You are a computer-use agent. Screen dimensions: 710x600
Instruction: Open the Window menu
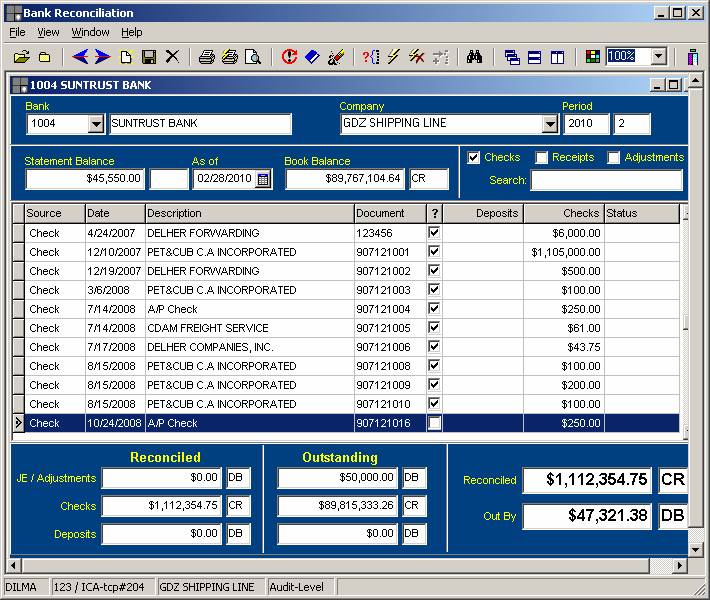pyautogui.click(x=90, y=32)
